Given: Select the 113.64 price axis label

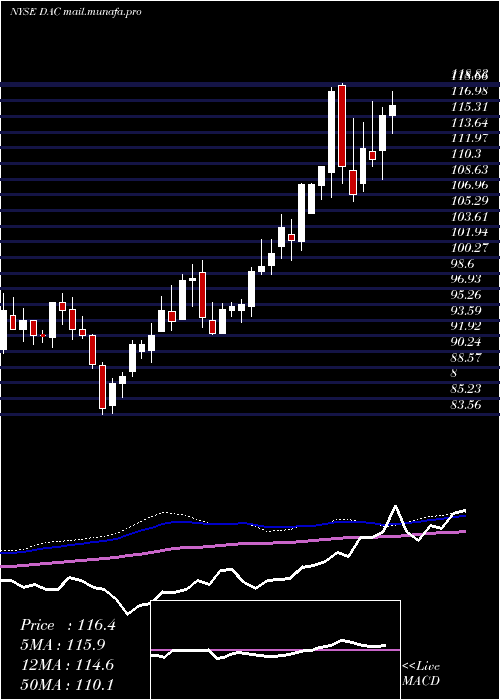Looking at the screenshot, I should pyautogui.click(x=469, y=123).
